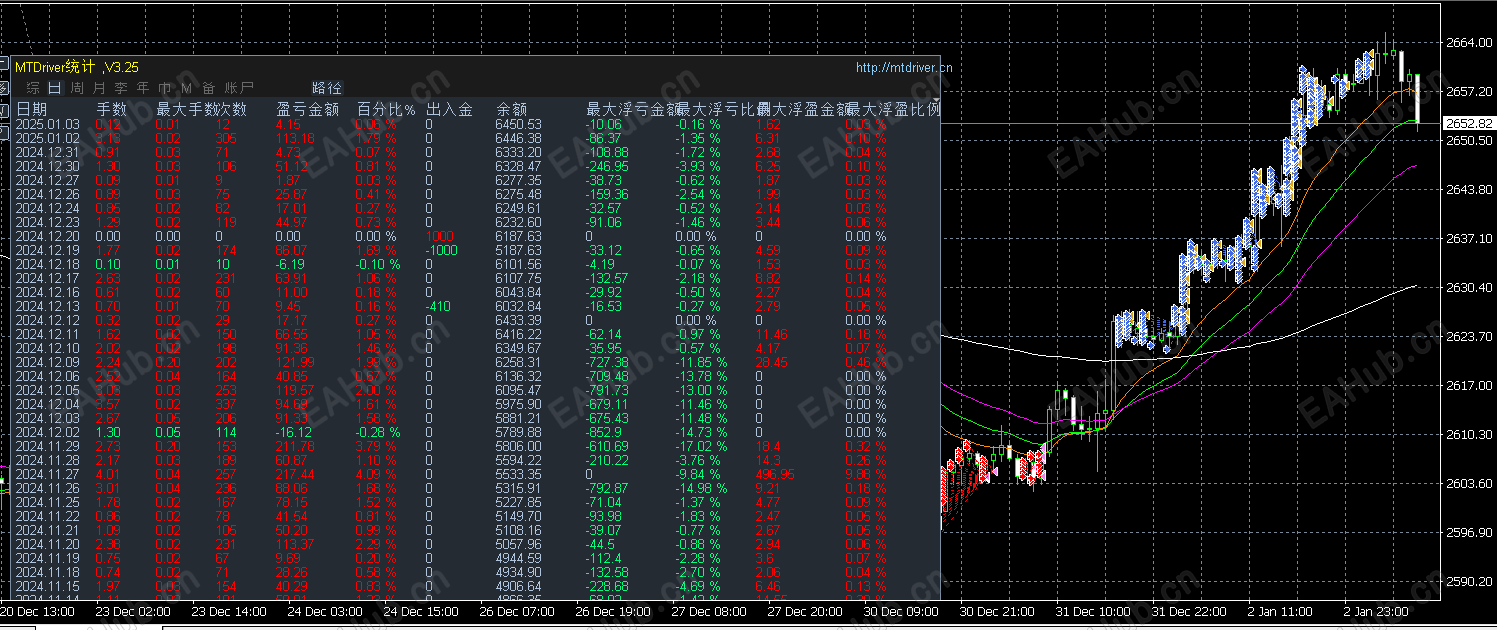The height and width of the screenshot is (630, 1497).
Task: Select the 2024.12.20 date cell
Action: coord(47,236)
